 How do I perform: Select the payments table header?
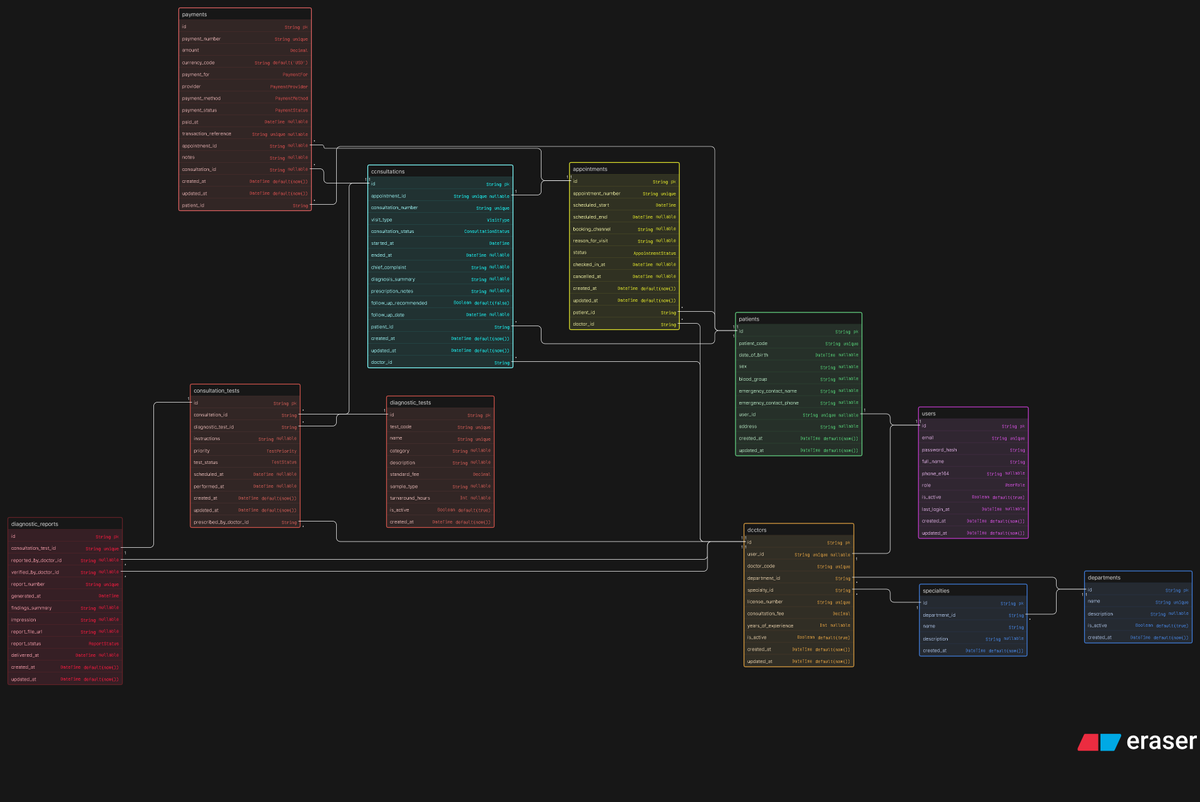point(245,15)
